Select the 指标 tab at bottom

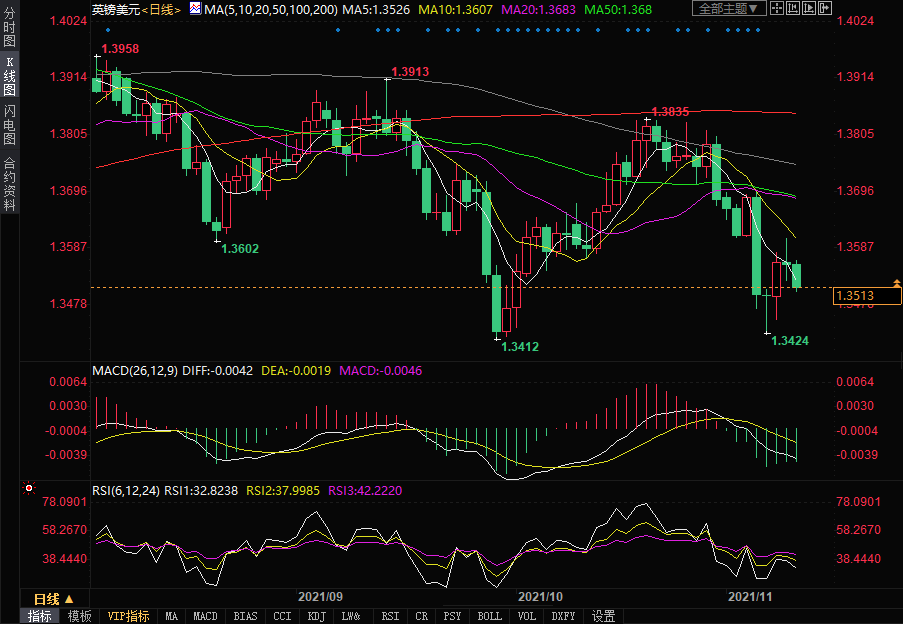point(40,616)
